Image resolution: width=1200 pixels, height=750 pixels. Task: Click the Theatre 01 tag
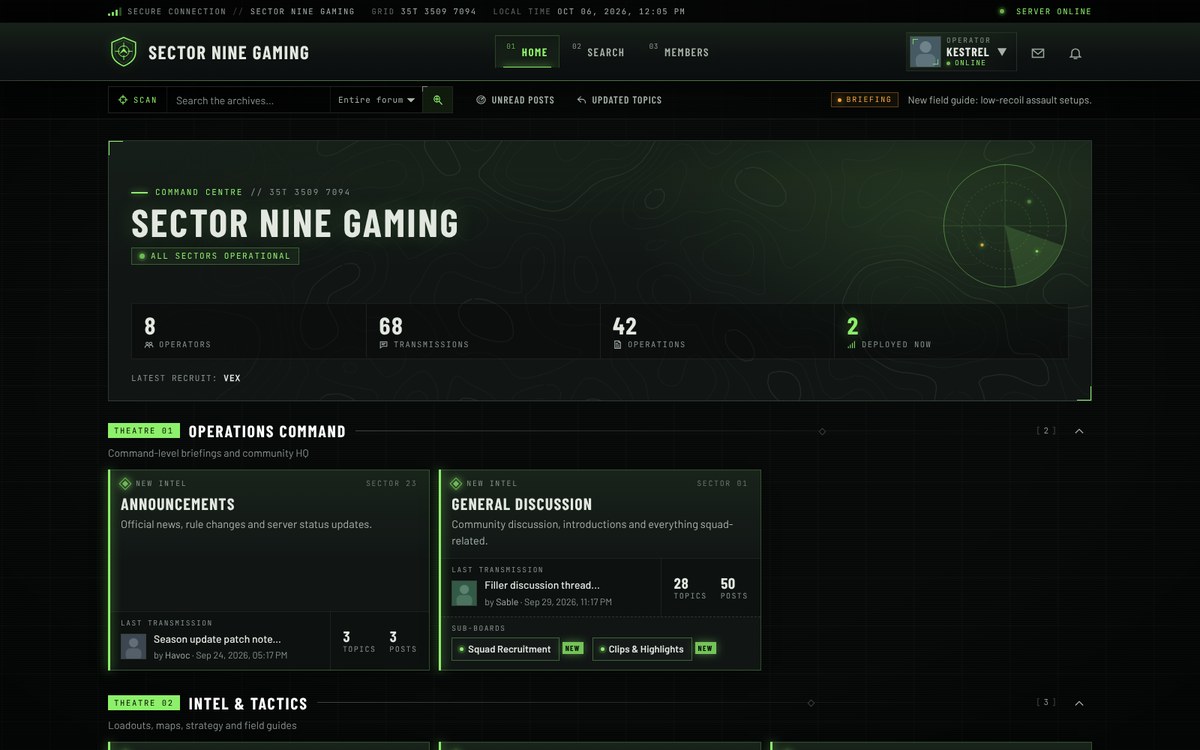click(x=144, y=431)
